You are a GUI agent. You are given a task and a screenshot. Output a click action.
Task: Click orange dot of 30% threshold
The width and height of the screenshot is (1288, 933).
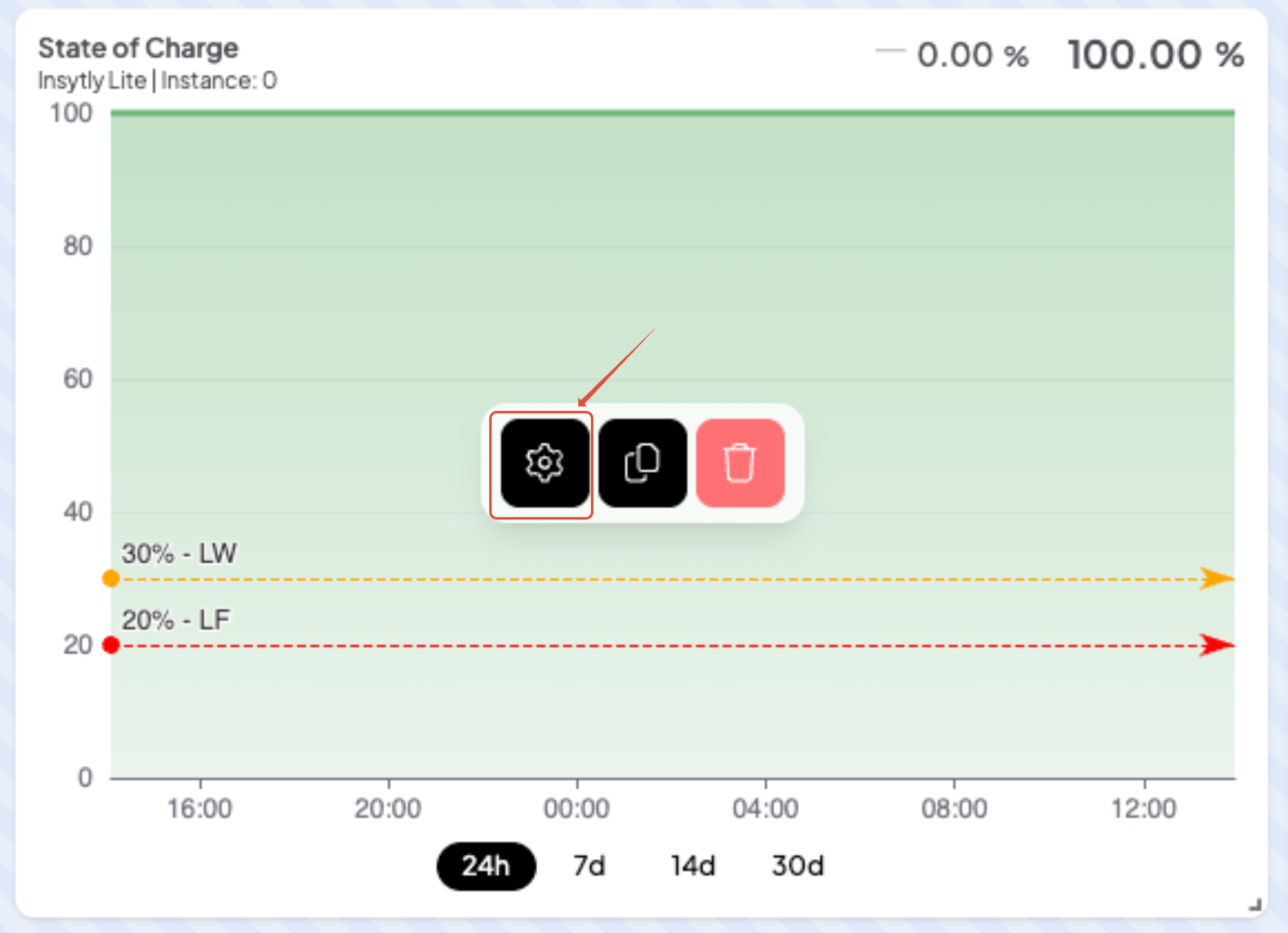coord(111,578)
